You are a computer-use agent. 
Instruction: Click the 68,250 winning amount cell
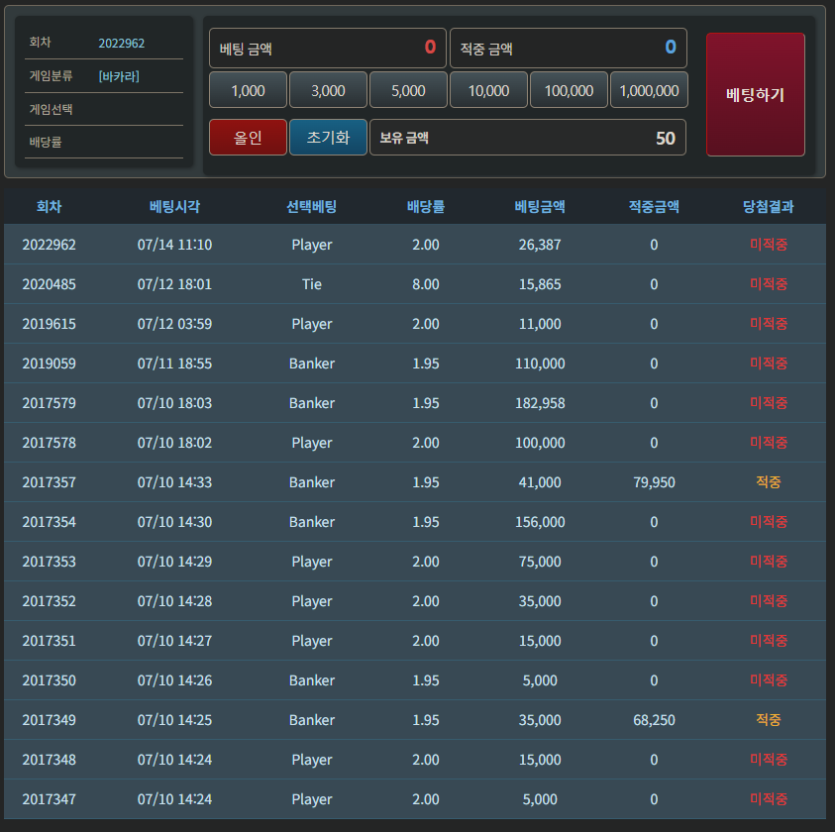[654, 720]
